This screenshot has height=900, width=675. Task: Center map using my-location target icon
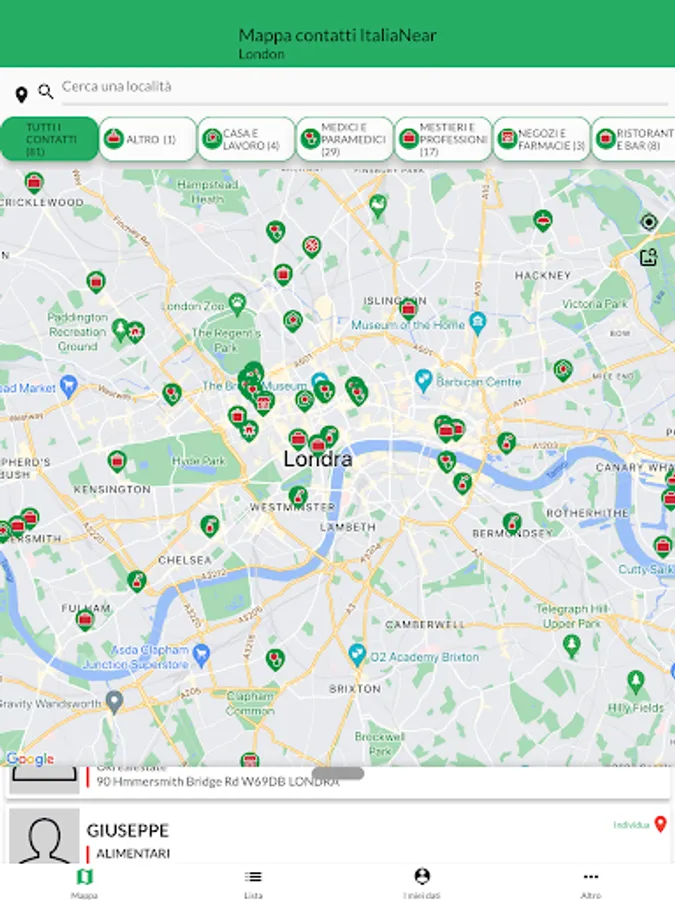[x=649, y=222]
